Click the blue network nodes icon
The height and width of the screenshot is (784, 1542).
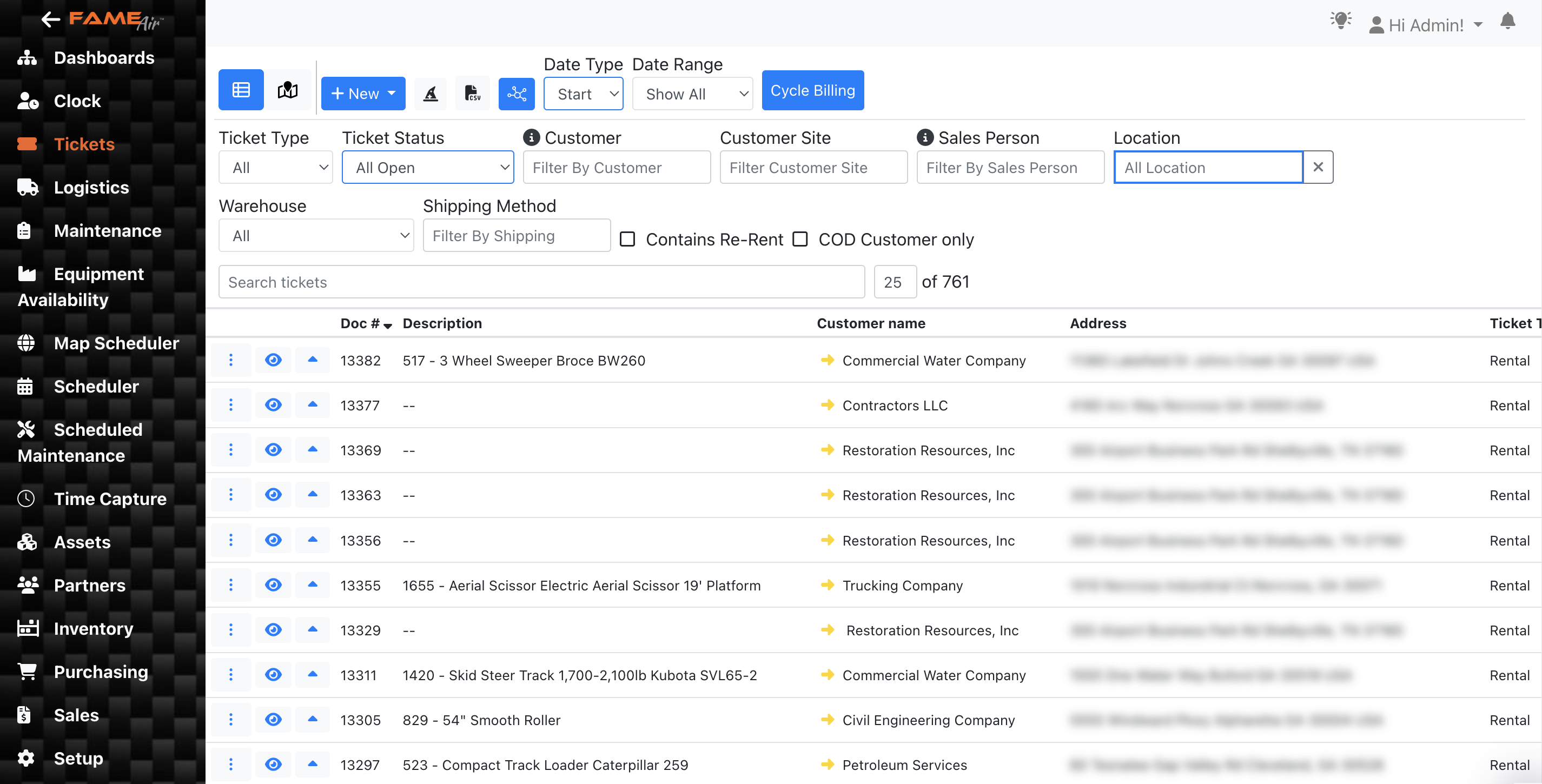click(516, 94)
